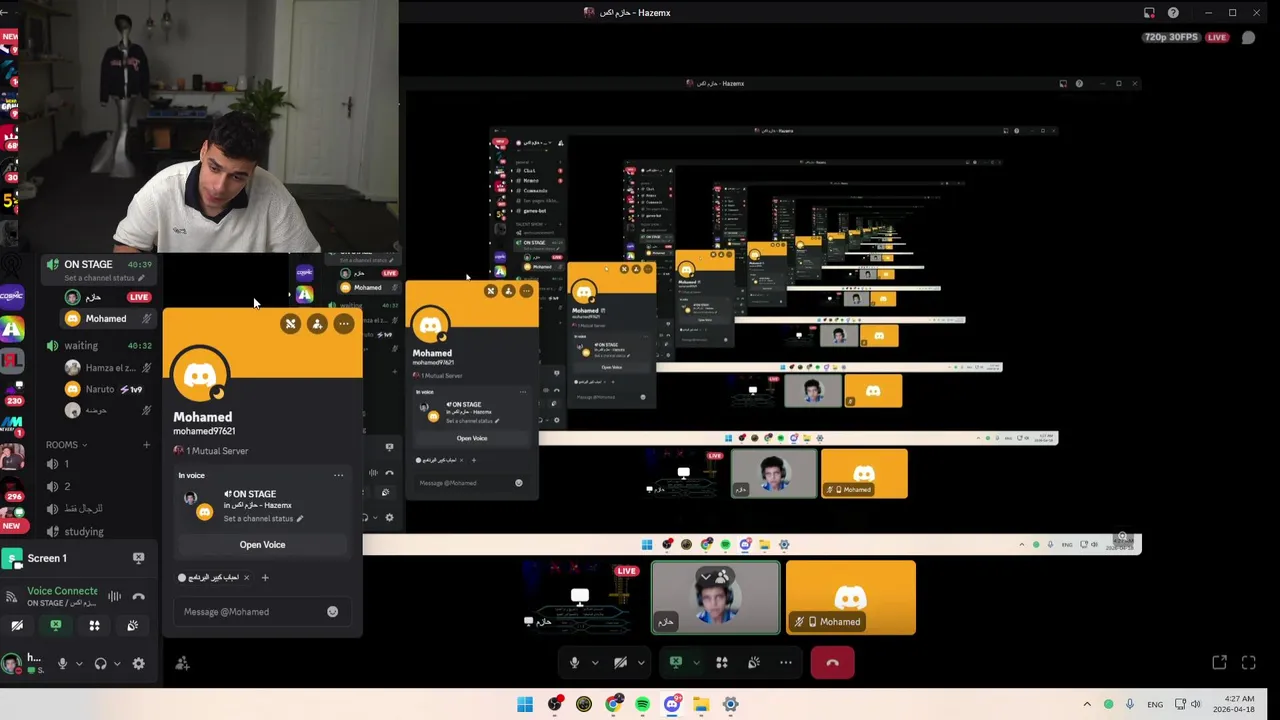Open the sidebar activities launcher icon
This screenshot has height=720, width=1280.
click(94, 625)
